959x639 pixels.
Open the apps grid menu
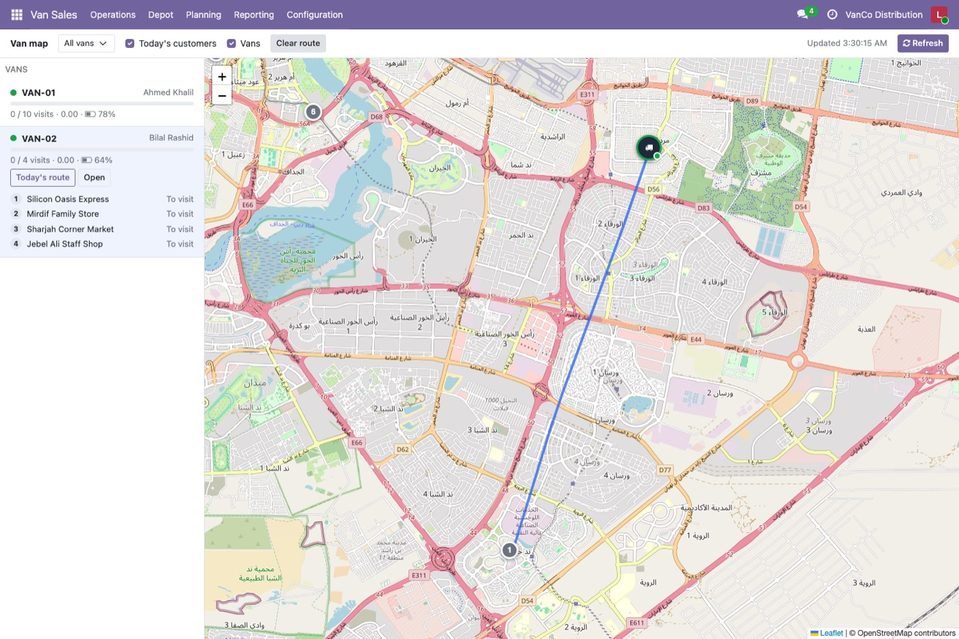point(17,15)
